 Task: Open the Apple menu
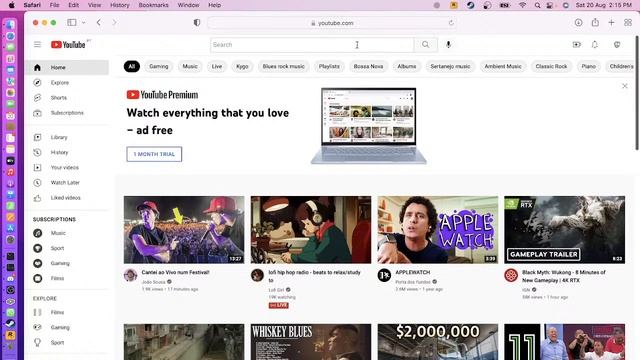tap(12, 5)
